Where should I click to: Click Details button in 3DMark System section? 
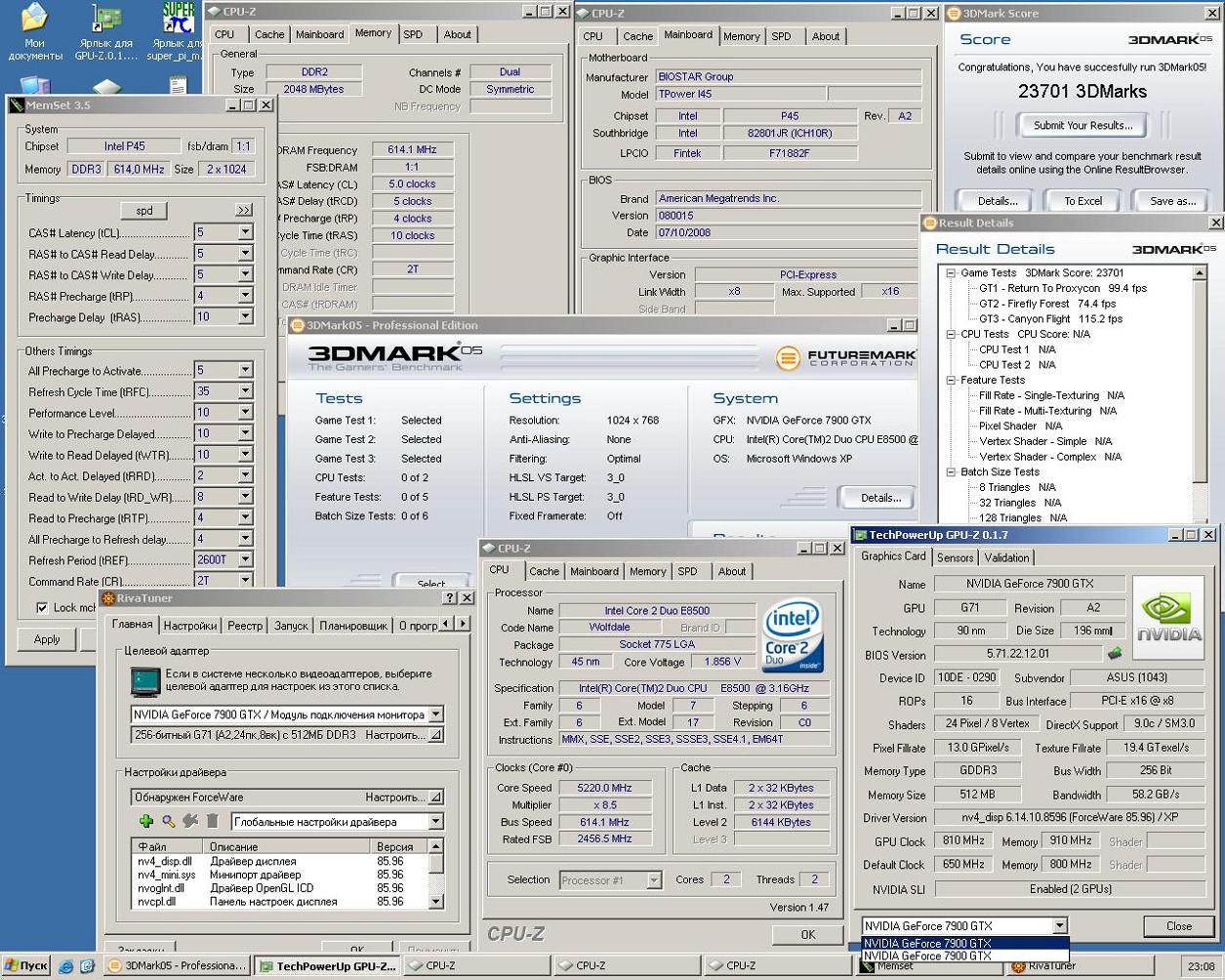click(x=879, y=498)
